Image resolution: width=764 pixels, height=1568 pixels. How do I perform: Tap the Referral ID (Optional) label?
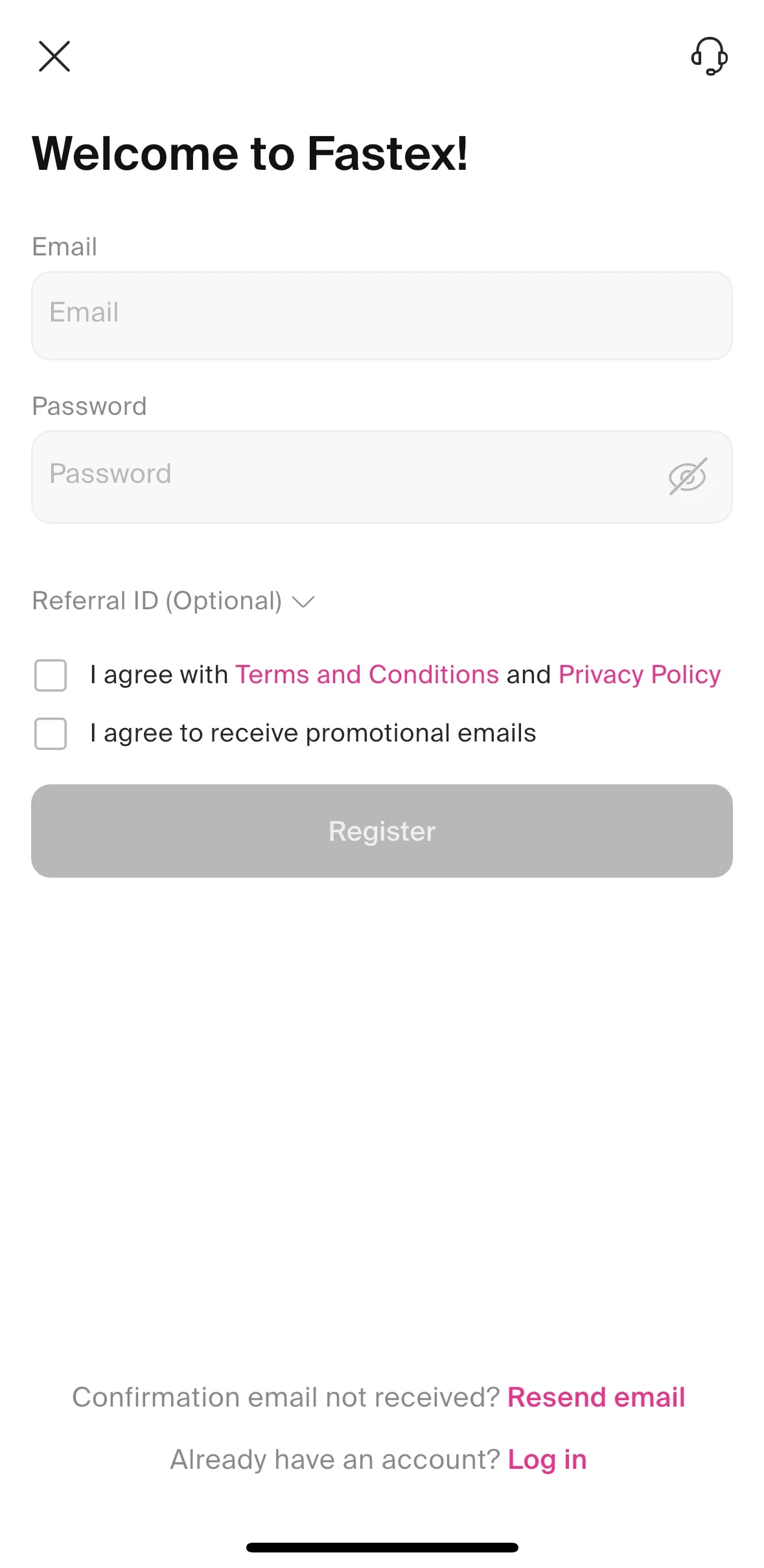pyautogui.click(x=157, y=601)
